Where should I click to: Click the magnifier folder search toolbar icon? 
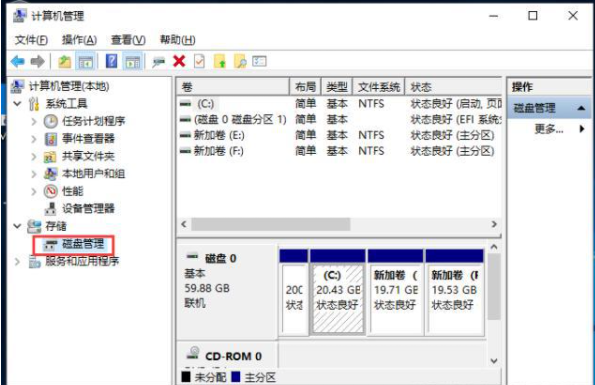pos(240,61)
